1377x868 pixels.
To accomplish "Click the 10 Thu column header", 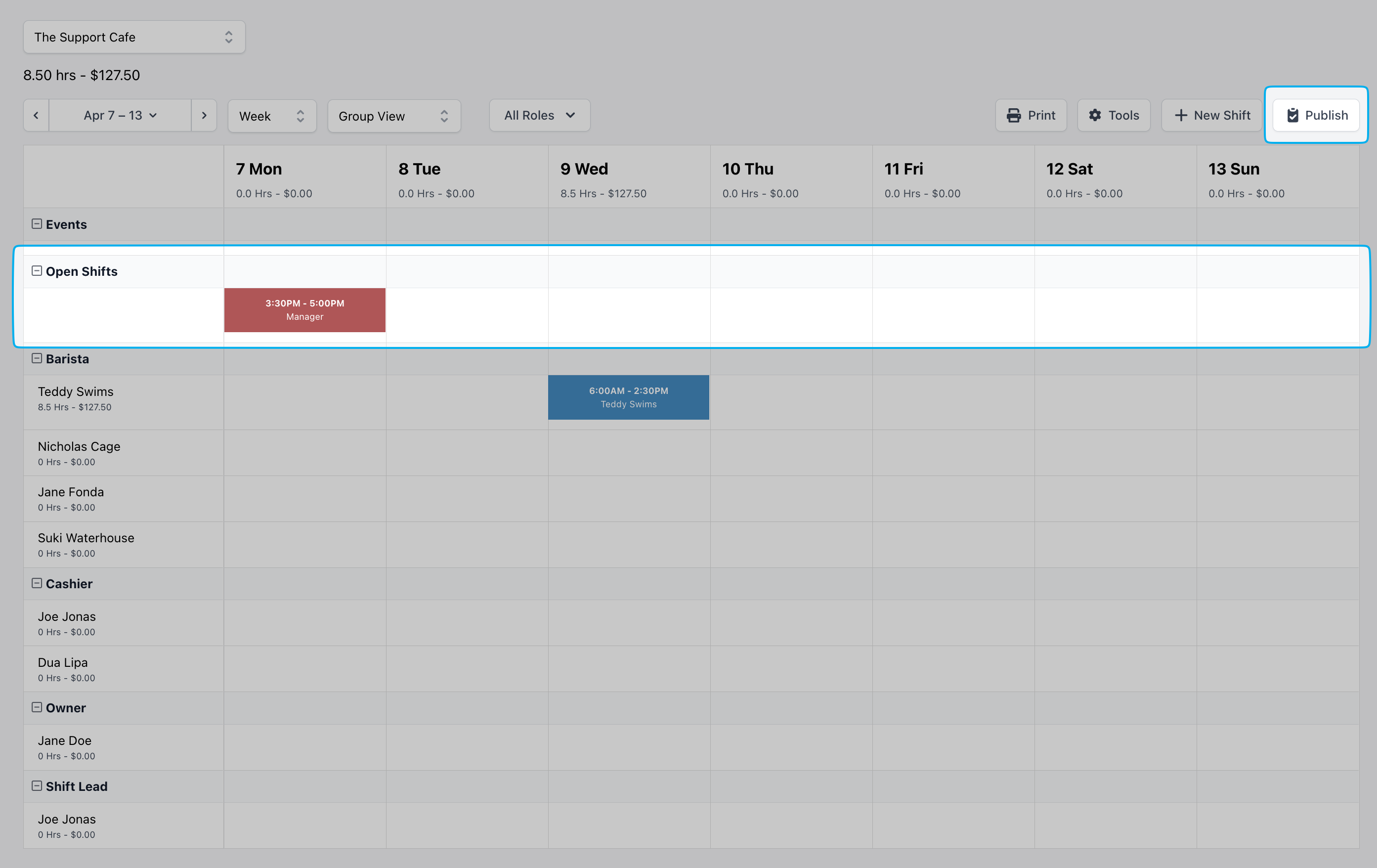I will tap(747, 169).
